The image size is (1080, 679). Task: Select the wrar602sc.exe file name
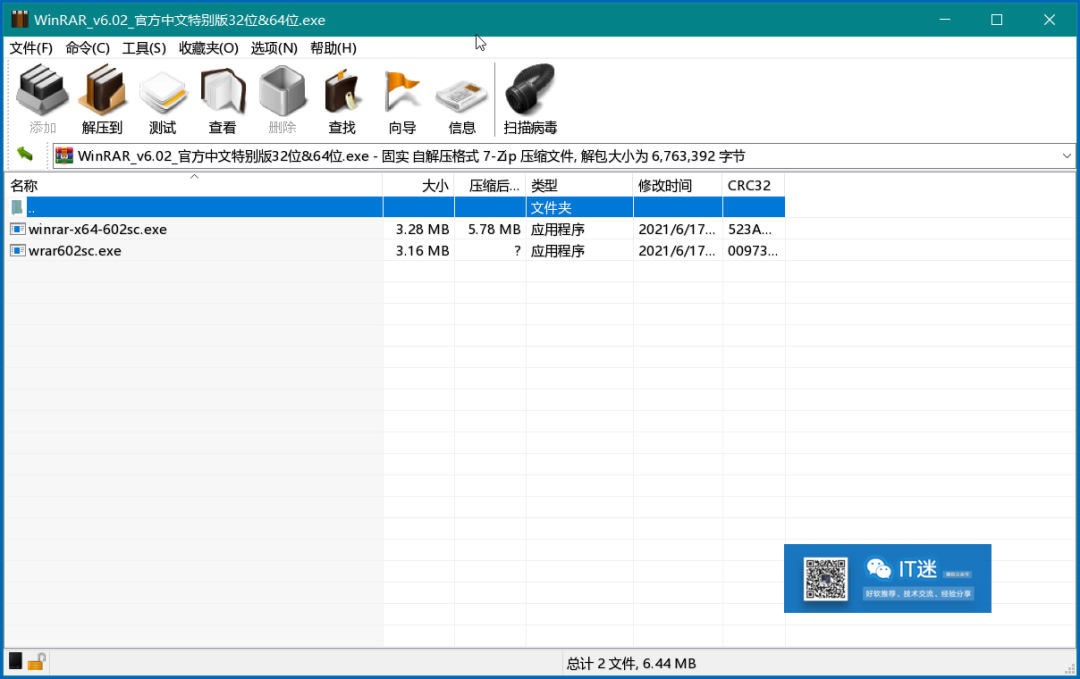click(74, 251)
